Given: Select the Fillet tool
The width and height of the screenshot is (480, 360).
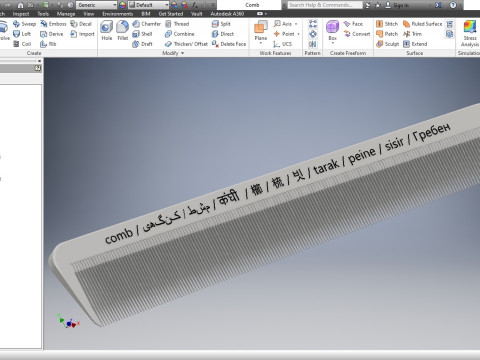Looking at the screenshot, I should [x=123, y=30].
